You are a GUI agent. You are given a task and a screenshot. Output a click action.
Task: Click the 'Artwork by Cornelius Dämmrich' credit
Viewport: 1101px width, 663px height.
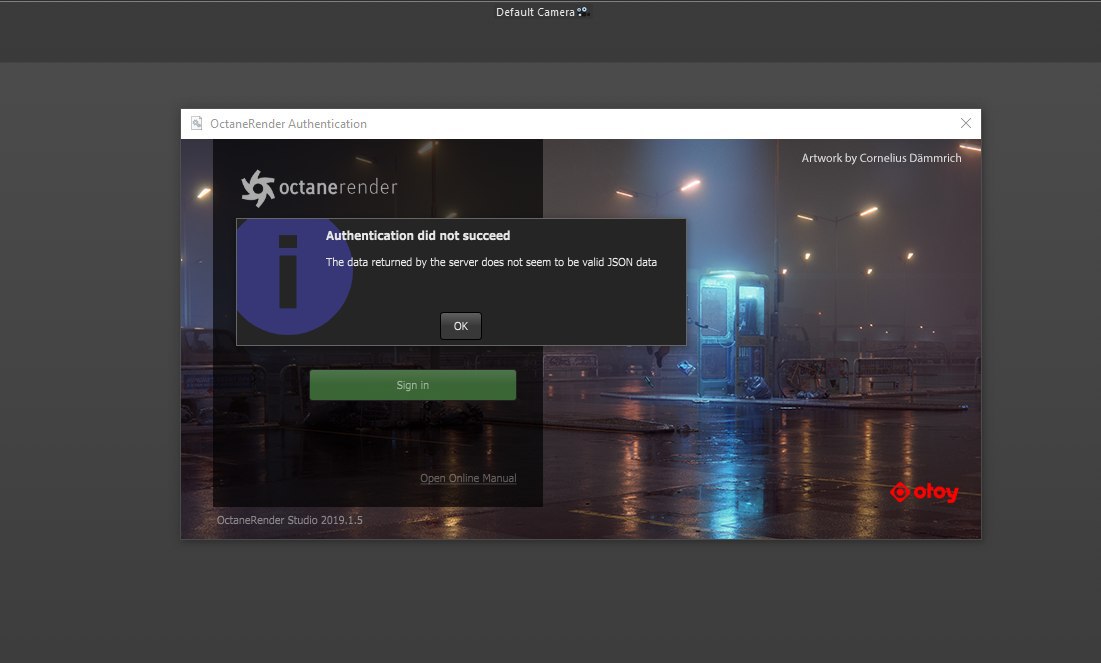point(881,158)
